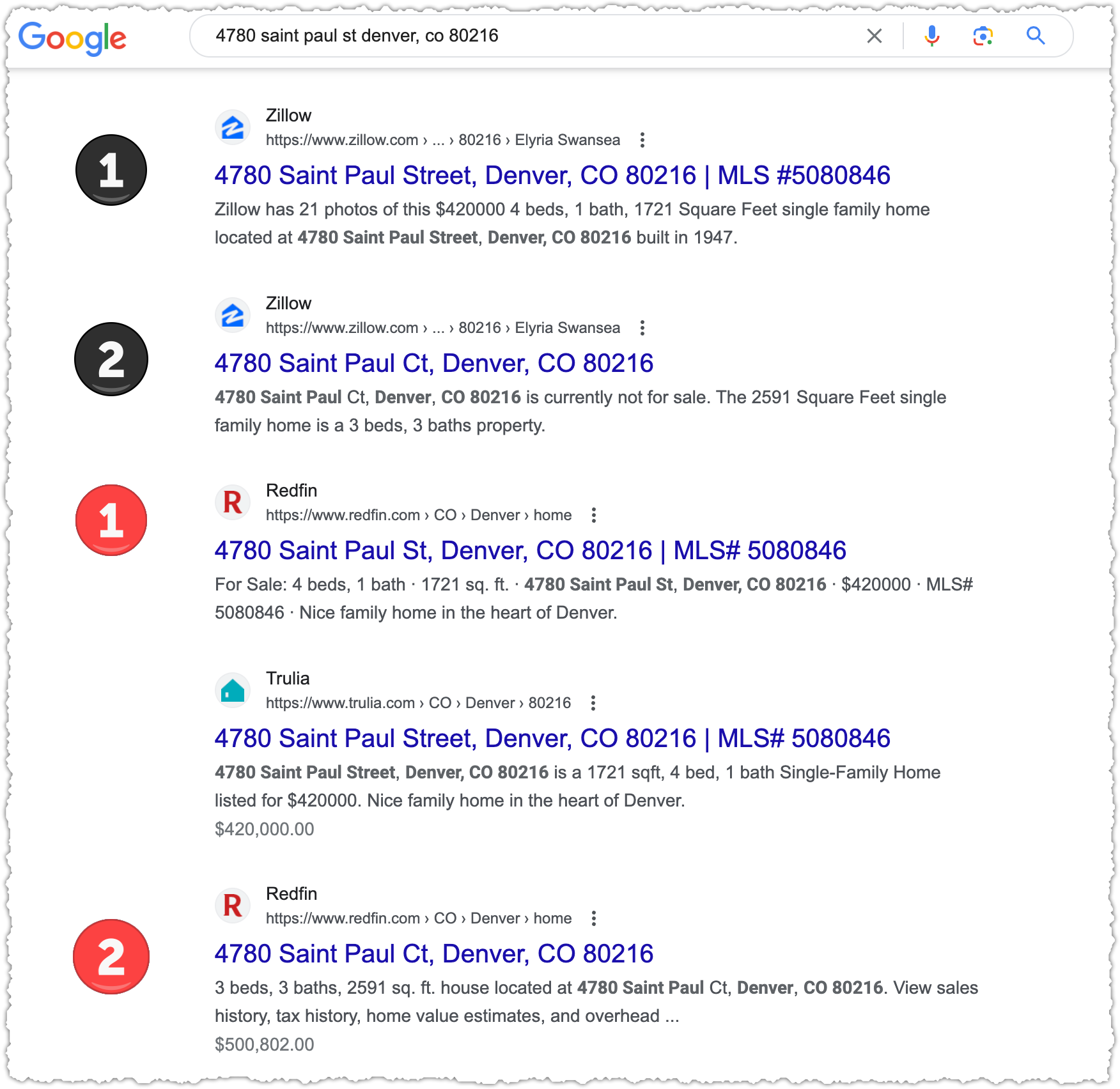Open the more options menu for the Zillow Saint Paul Ct result
Viewport: 1120px width, 1089px height.
pos(642,328)
